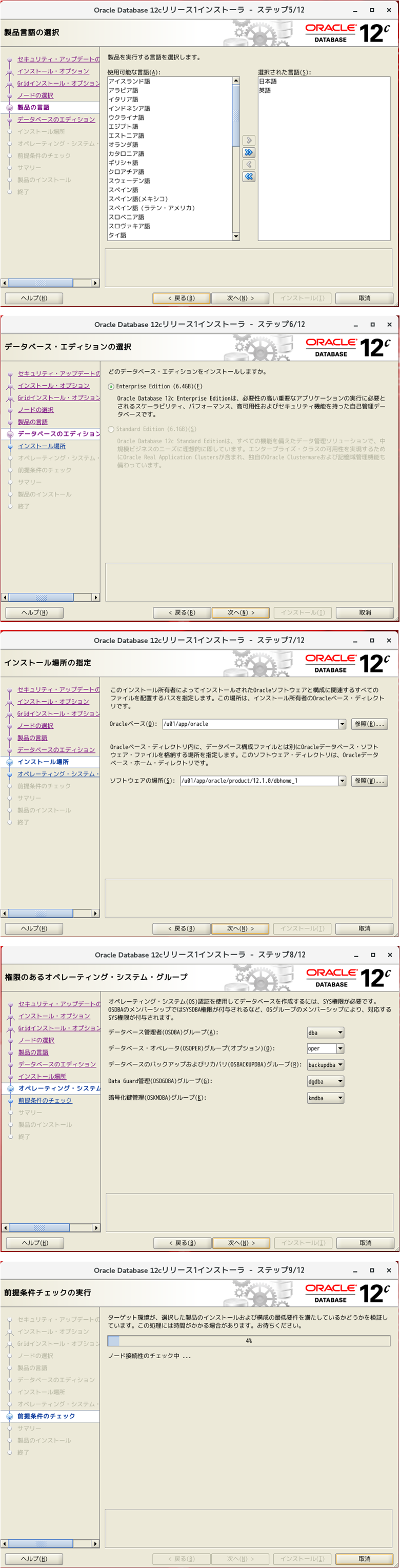Image resolution: width=400 pixels, height=1568 pixels.
Task: Click the double left-arrow remove all languages button
Action: tap(248, 176)
